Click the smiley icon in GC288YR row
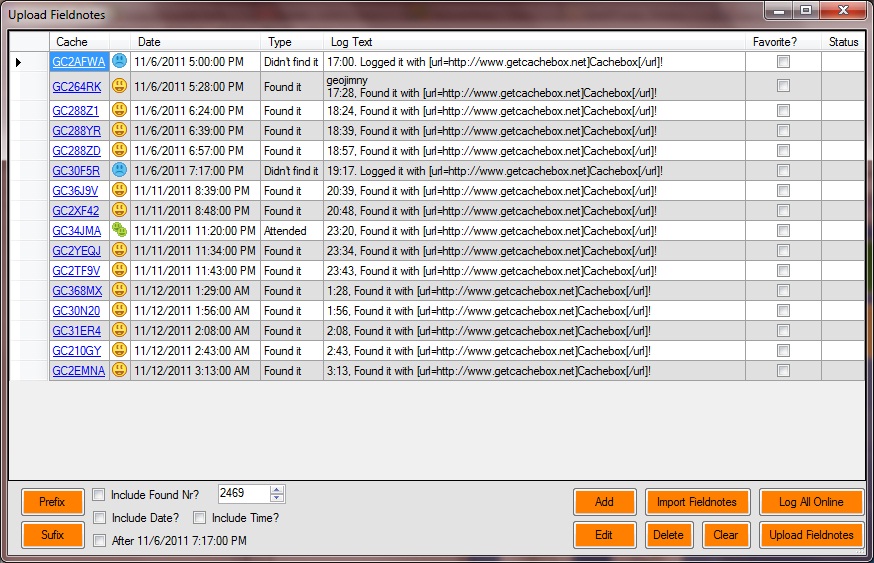The width and height of the screenshot is (874, 563). pyautogui.click(x=119, y=130)
